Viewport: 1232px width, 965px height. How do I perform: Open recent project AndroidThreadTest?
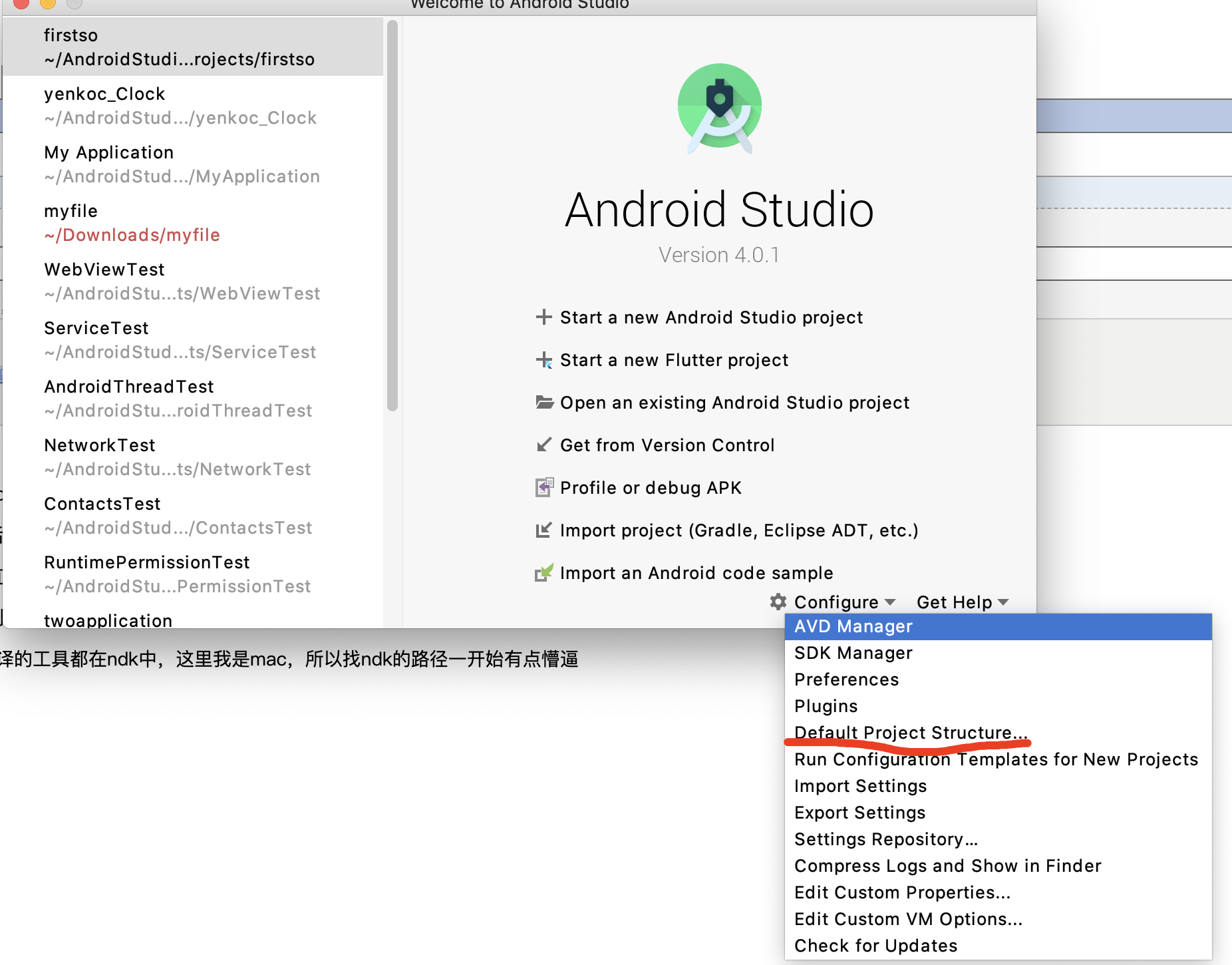(193, 398)
